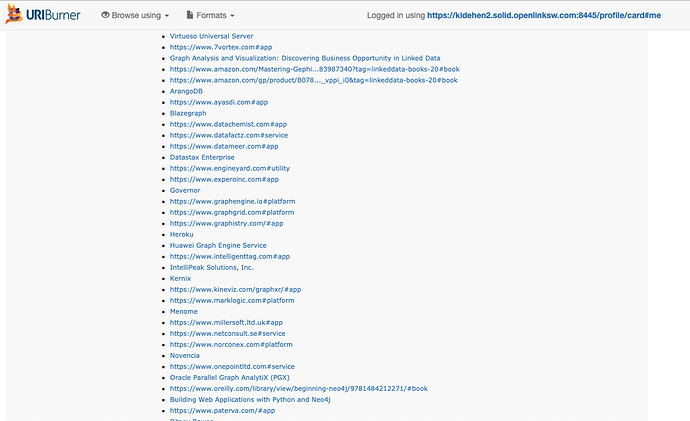Open the amazon.com Mastering-Gephi book link
Viewport: 690px width, 421px height.
[315, 69]
